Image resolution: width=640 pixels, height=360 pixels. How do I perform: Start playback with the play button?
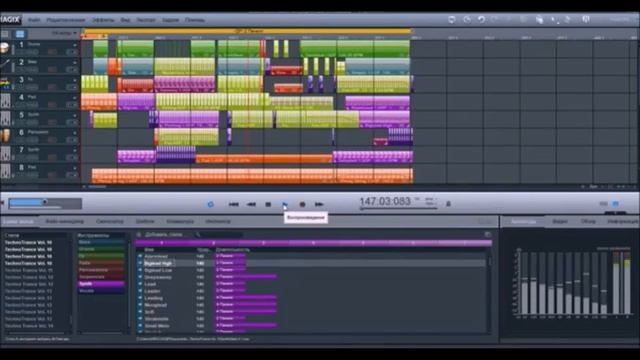click(285, 204)
